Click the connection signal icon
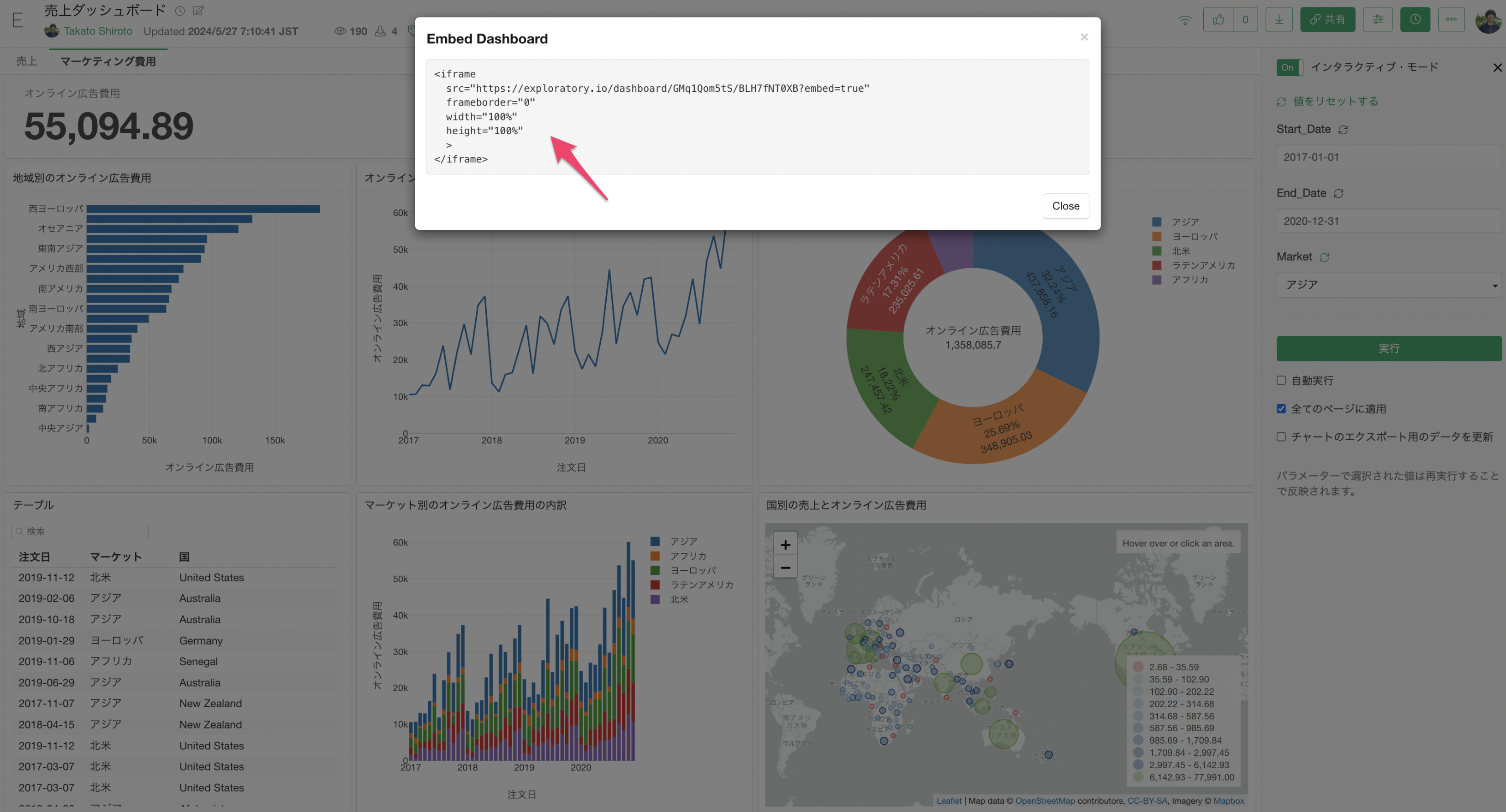 1184,20
